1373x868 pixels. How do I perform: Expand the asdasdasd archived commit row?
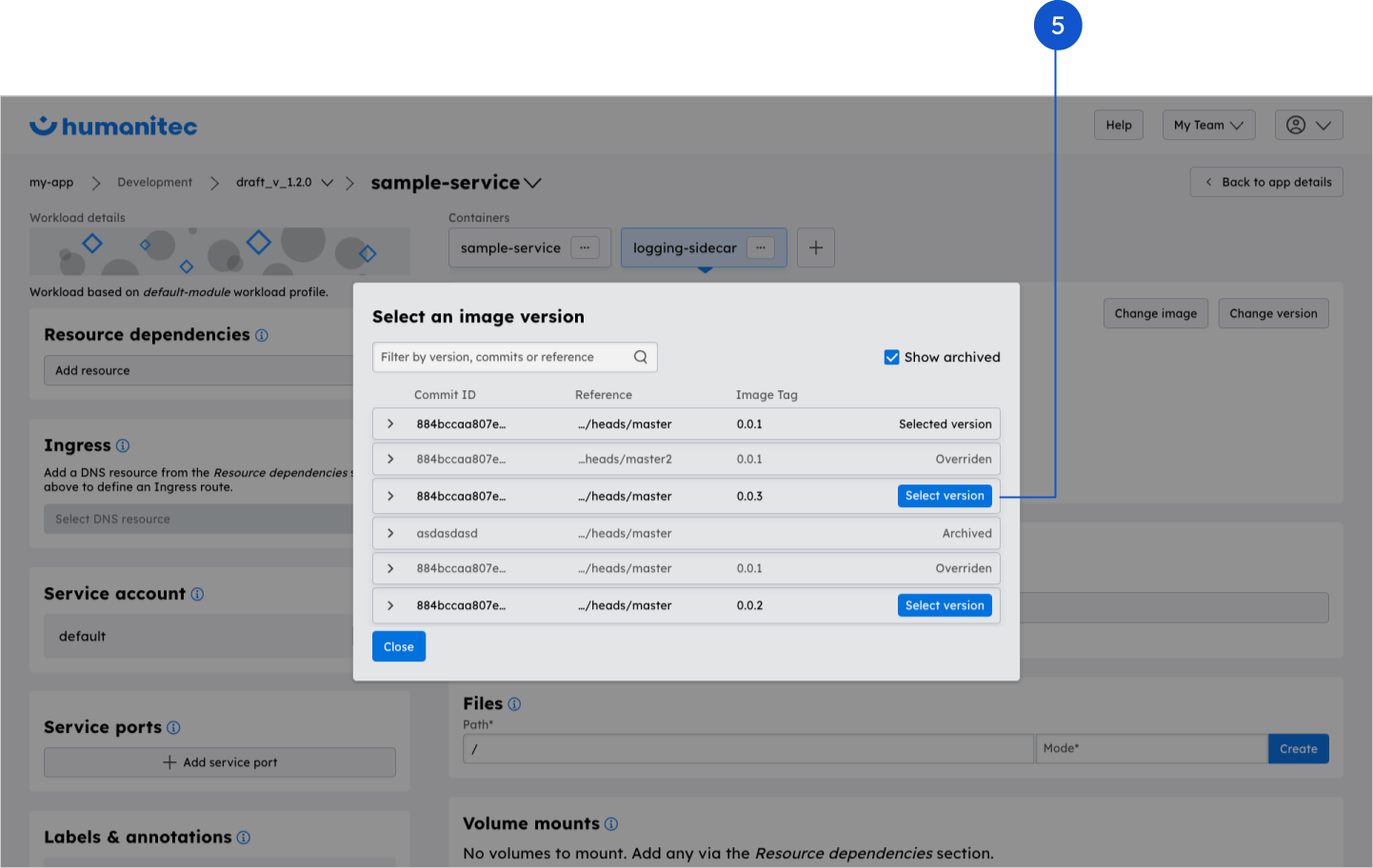coord(390,533)
